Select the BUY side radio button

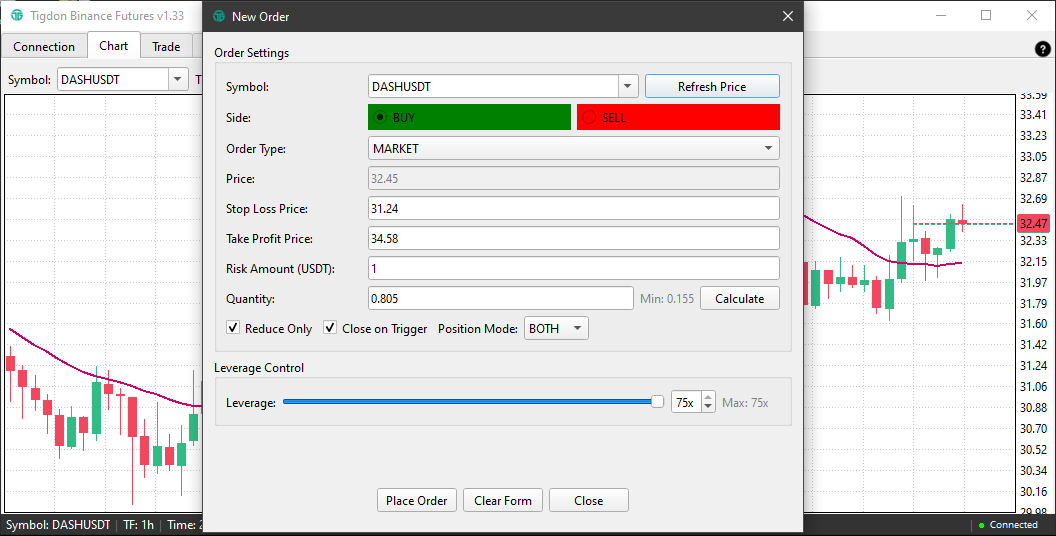pos(380,118)
